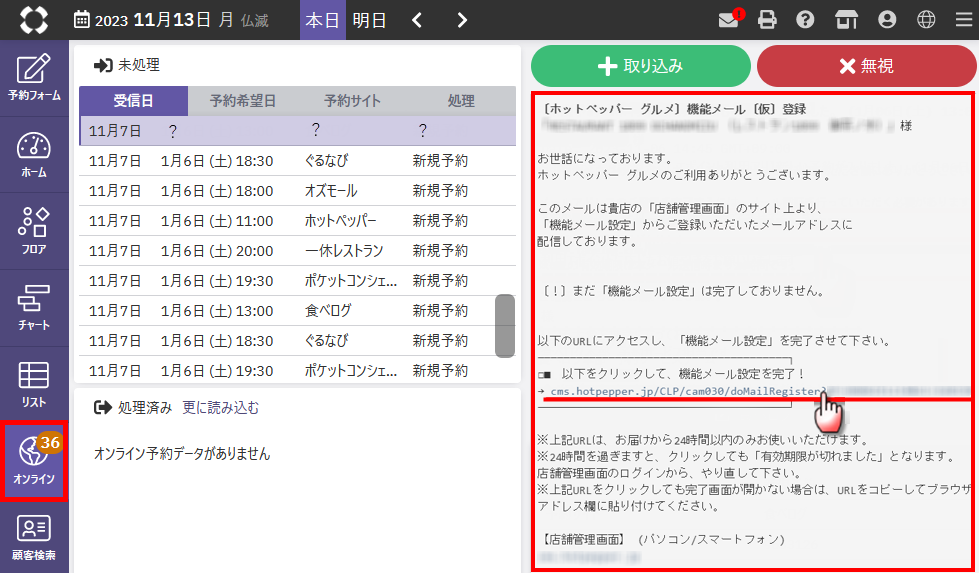
Task: Open the hamburger menu icon
Action: [962, 20]
